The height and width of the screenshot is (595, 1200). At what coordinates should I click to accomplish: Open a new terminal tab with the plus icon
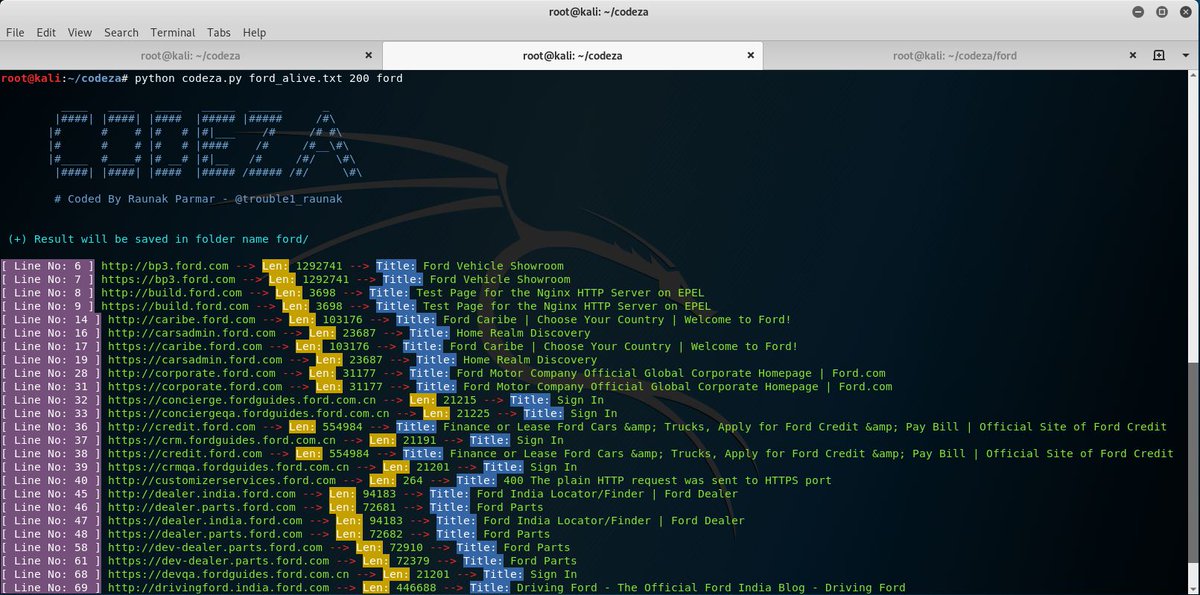point(1159,55)
